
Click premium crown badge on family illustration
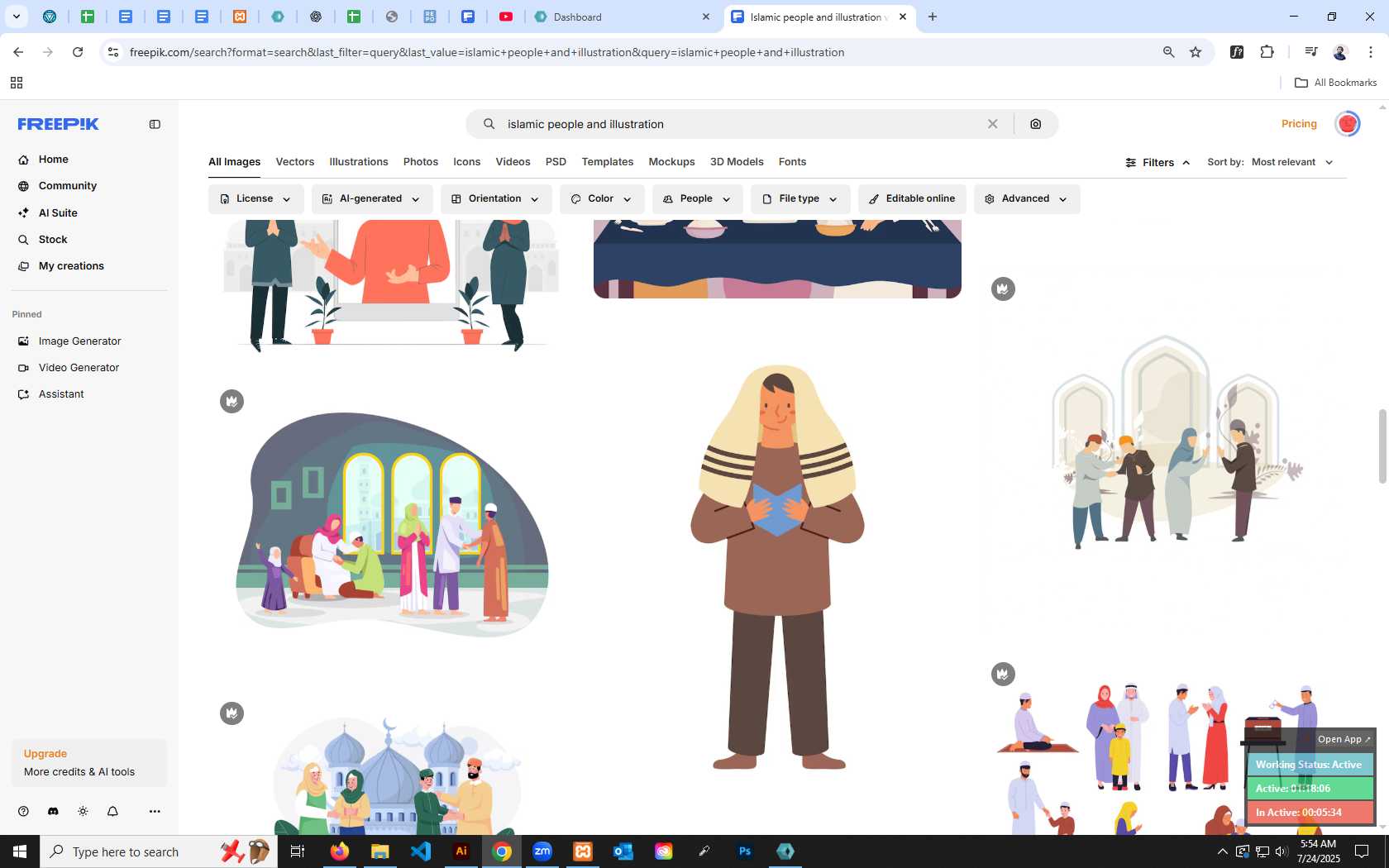231,402
